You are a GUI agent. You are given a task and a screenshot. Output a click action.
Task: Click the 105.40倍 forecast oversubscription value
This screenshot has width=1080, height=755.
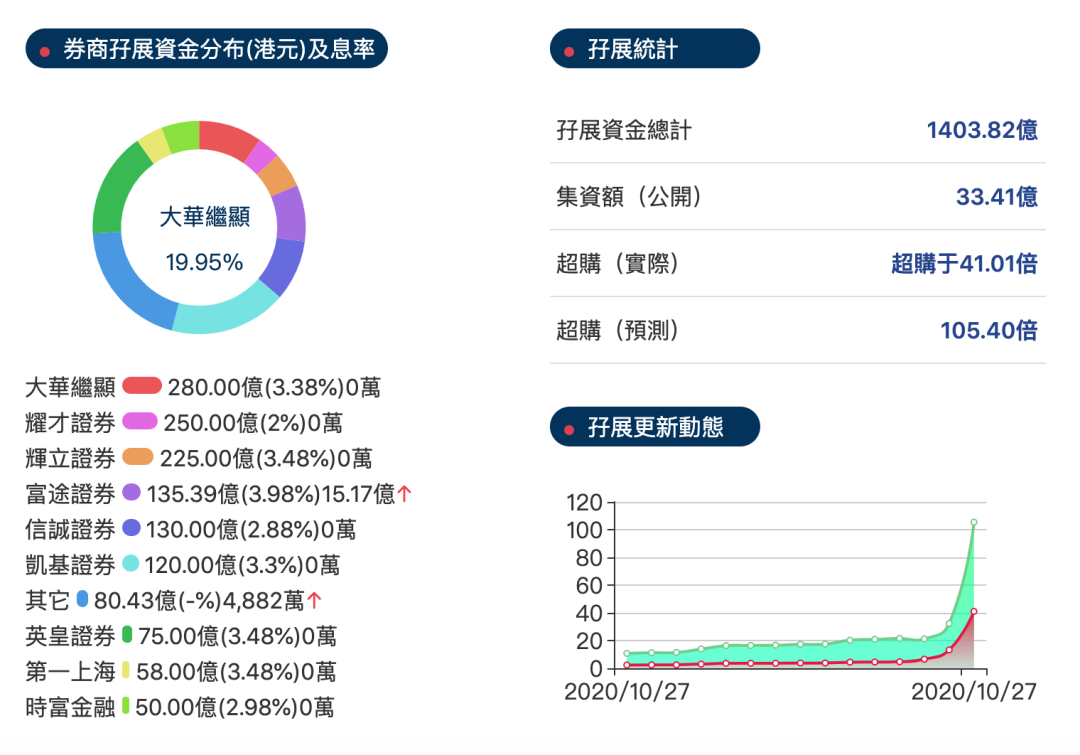tap(988, 330)
